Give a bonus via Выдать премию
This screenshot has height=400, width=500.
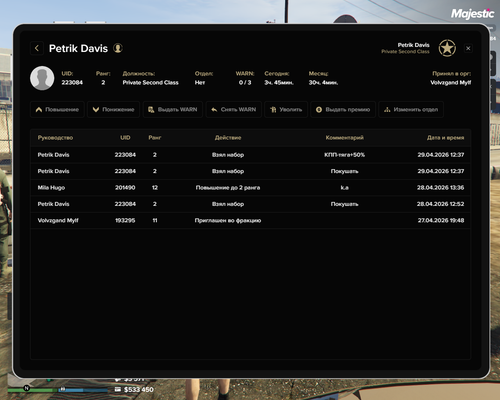[x=343, y=109]
